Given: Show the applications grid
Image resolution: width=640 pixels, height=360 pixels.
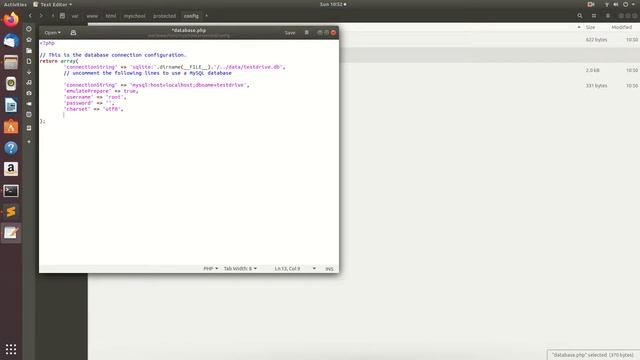Looking at the screenshot, I should point(11,349).
